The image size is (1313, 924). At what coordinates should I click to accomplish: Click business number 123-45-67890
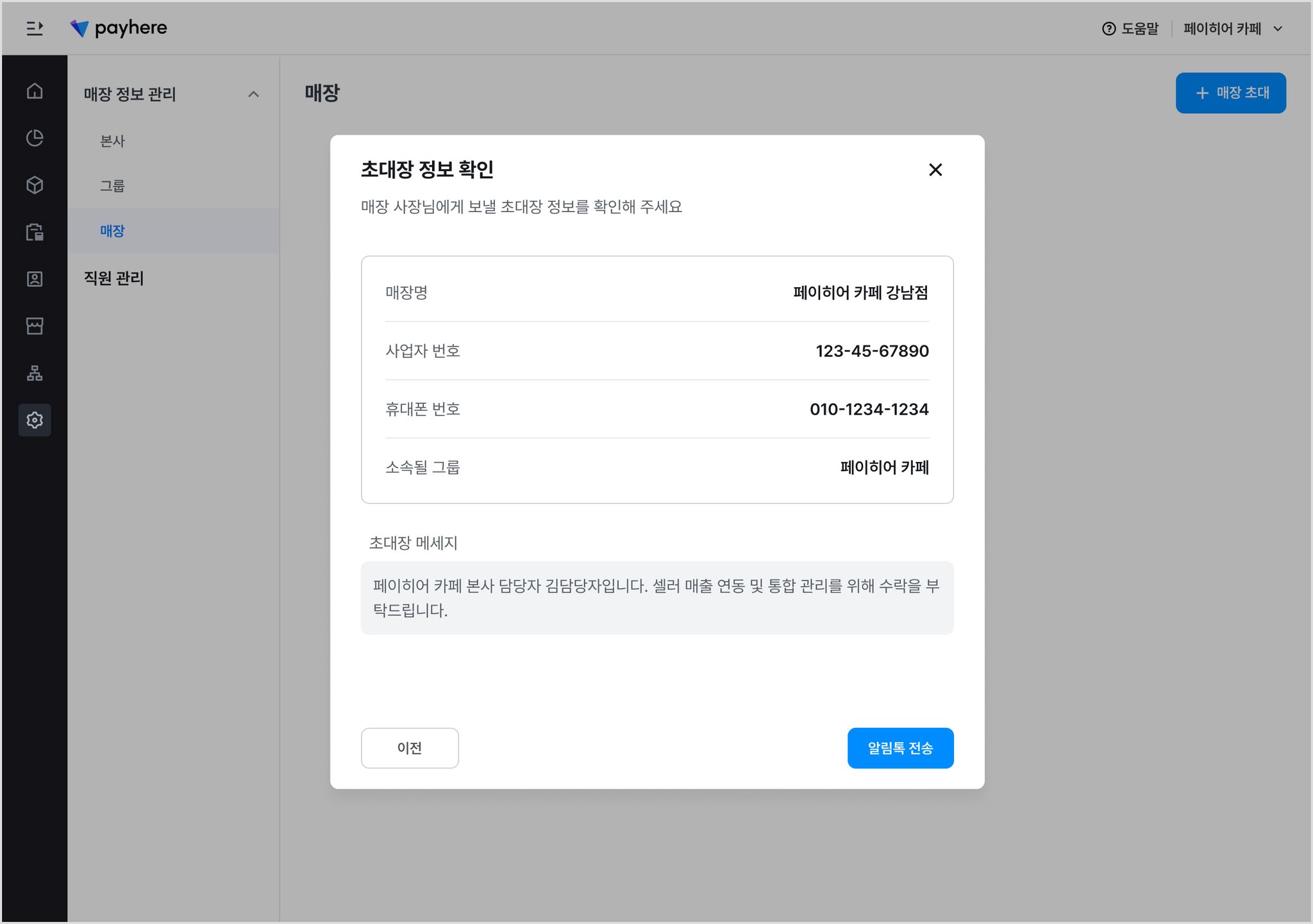pyautogui.click(x=872, y=351)
